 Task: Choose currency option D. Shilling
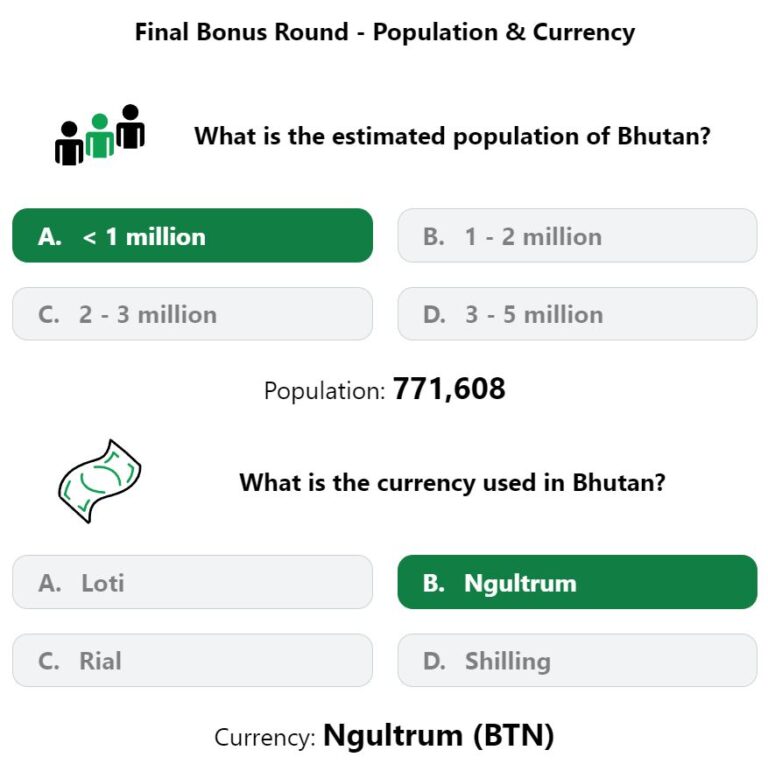(577, 660)
